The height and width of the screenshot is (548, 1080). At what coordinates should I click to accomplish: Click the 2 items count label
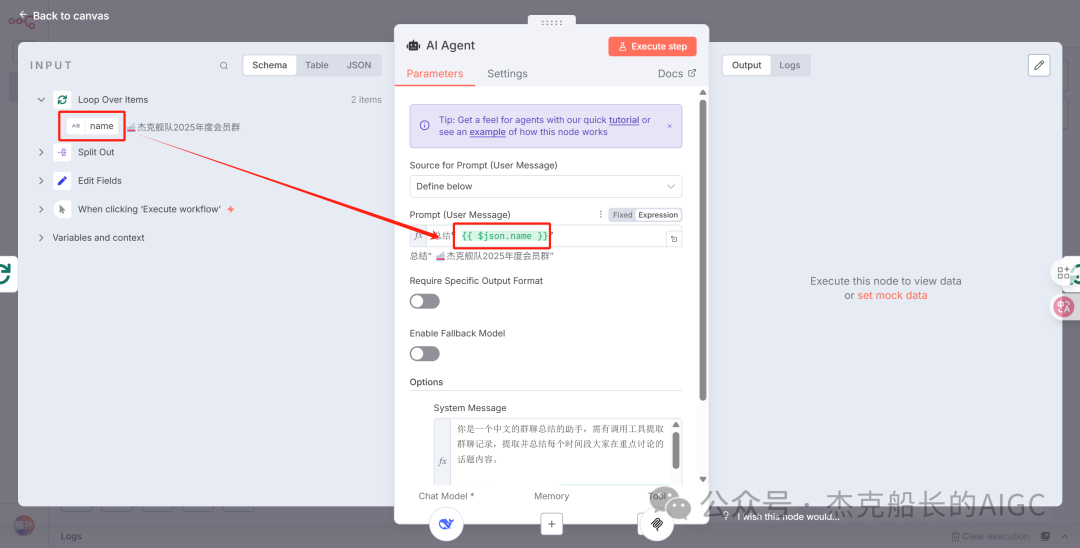point(366,100)
